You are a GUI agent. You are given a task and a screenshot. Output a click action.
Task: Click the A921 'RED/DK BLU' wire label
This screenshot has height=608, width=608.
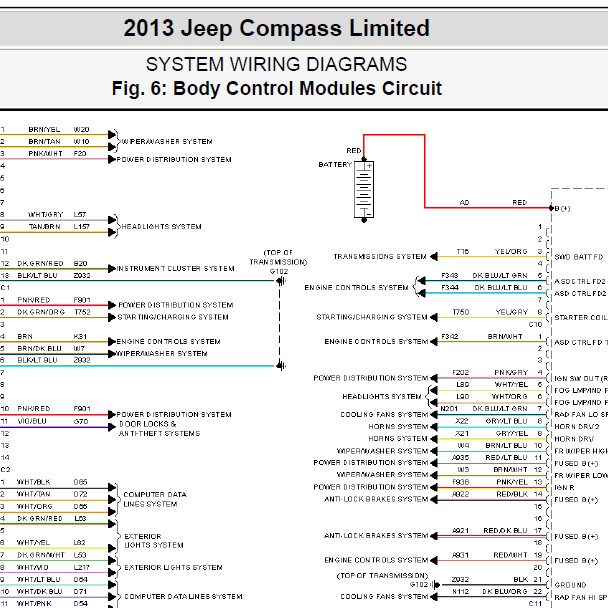click(505, 530)
